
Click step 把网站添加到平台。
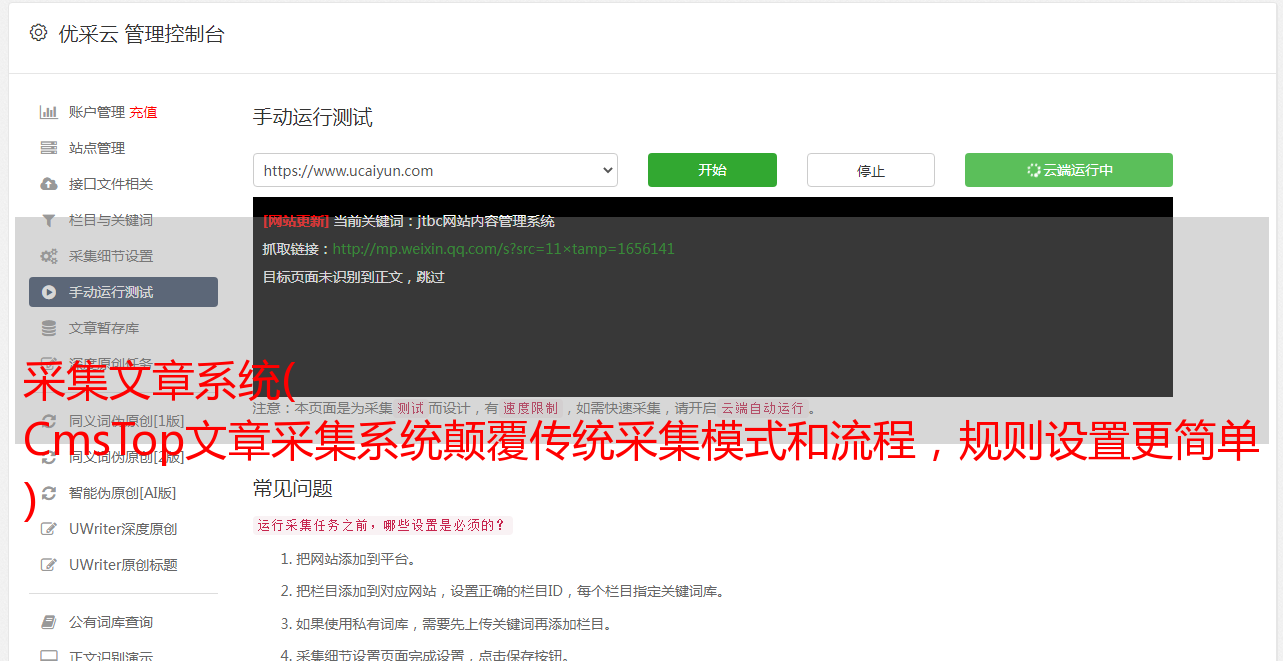tap(356, 559)
